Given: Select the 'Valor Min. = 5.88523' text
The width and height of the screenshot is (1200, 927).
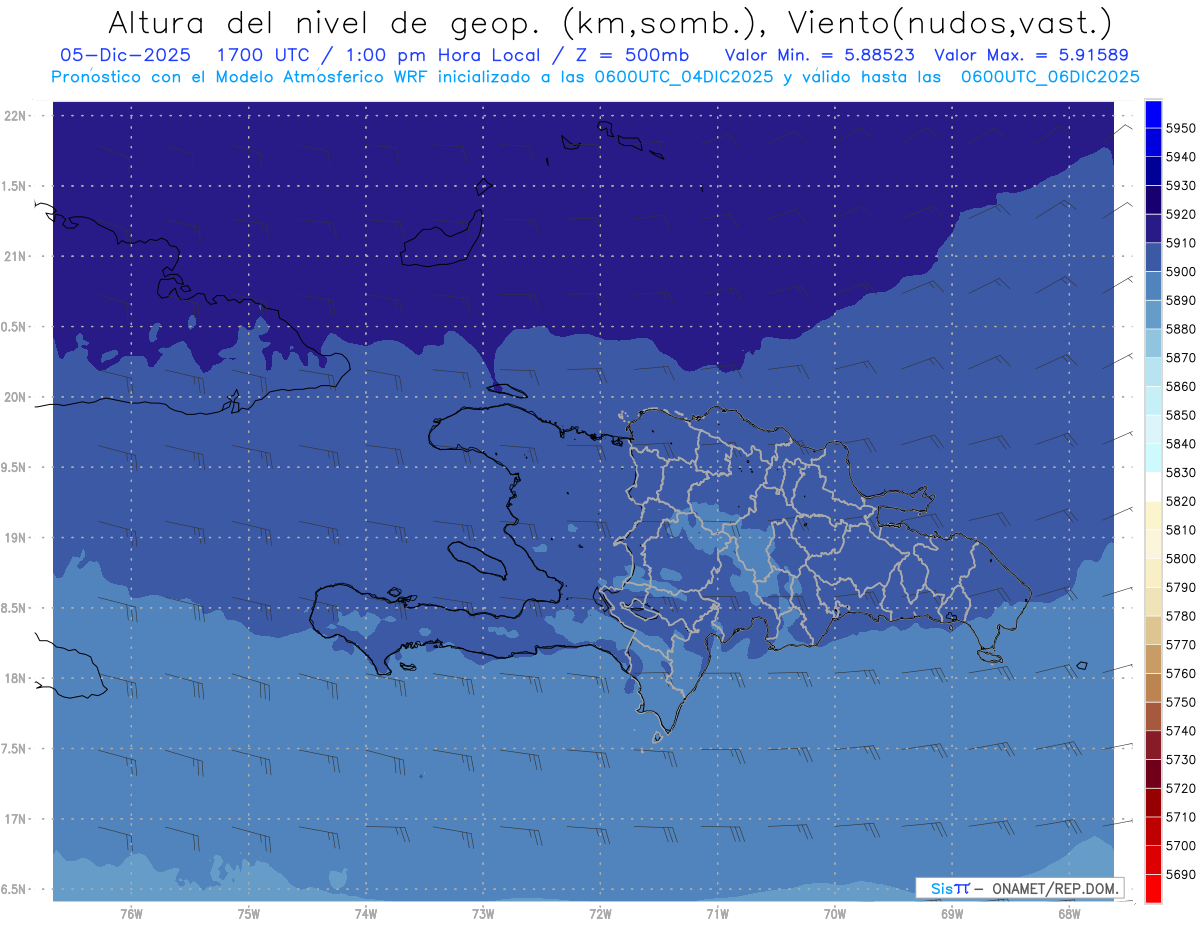Looking at the screenshot, I should 820,55.
